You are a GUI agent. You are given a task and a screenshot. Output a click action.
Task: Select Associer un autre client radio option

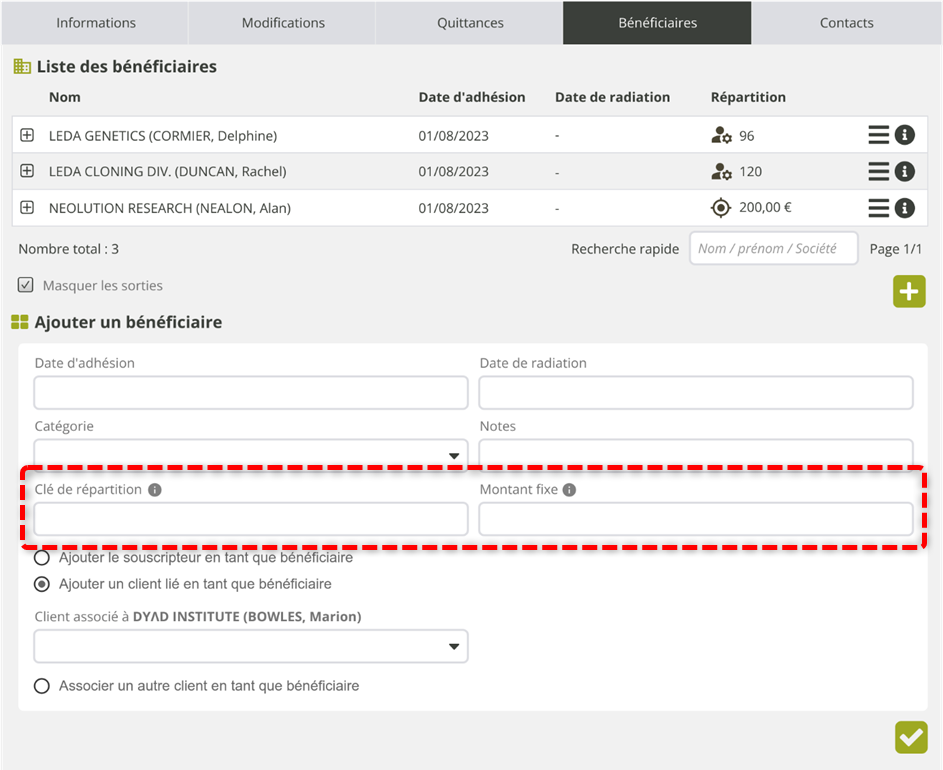tap(42, 686)
